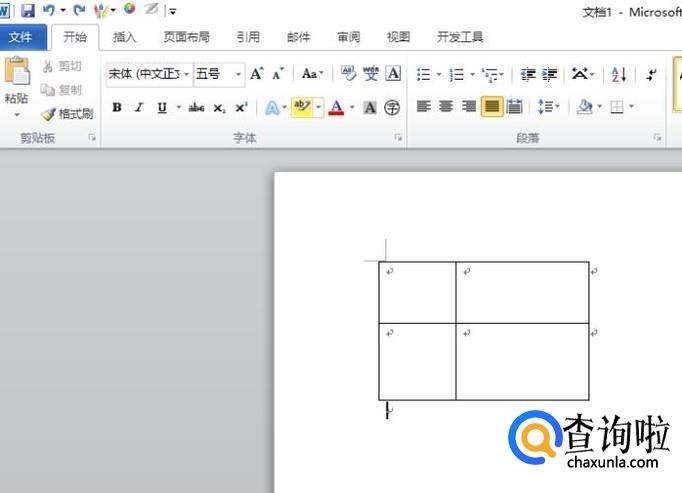Click the Save icon in quick access toolbar
The width and height of the screenshot is (682, 493).
(27, 10)
